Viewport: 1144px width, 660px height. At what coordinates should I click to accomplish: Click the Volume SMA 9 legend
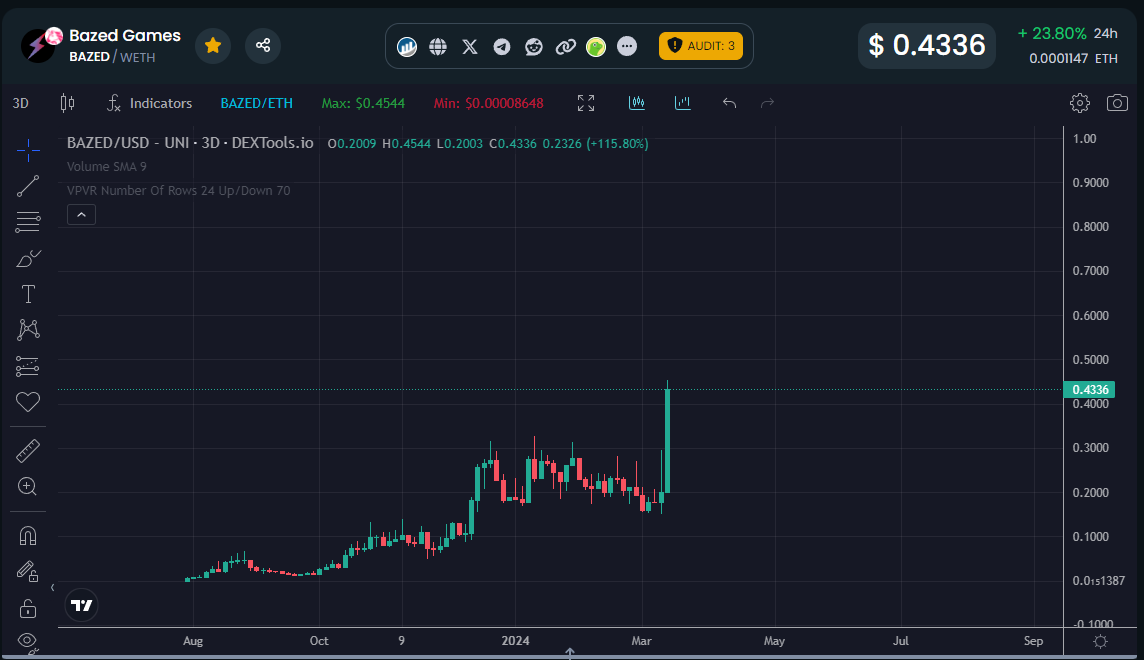click(x=107, y=166)
